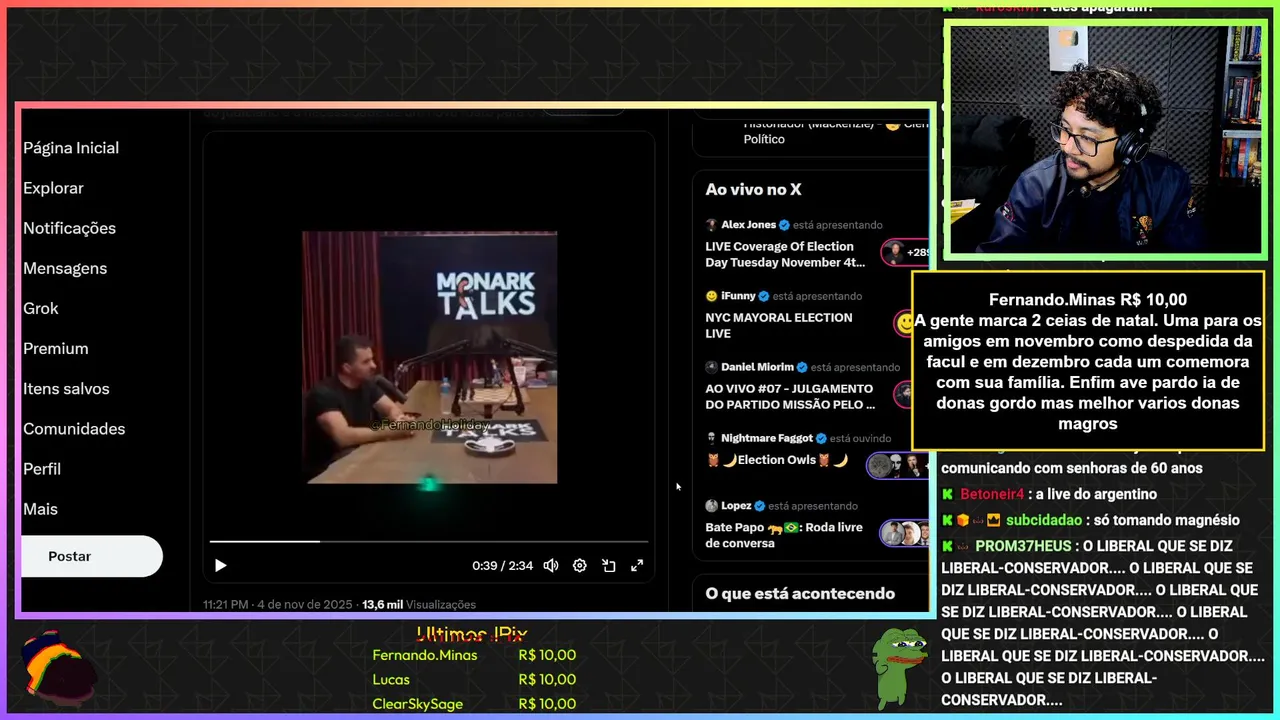
Task: Click Lopez verified badge
Action: pos(760,506)
